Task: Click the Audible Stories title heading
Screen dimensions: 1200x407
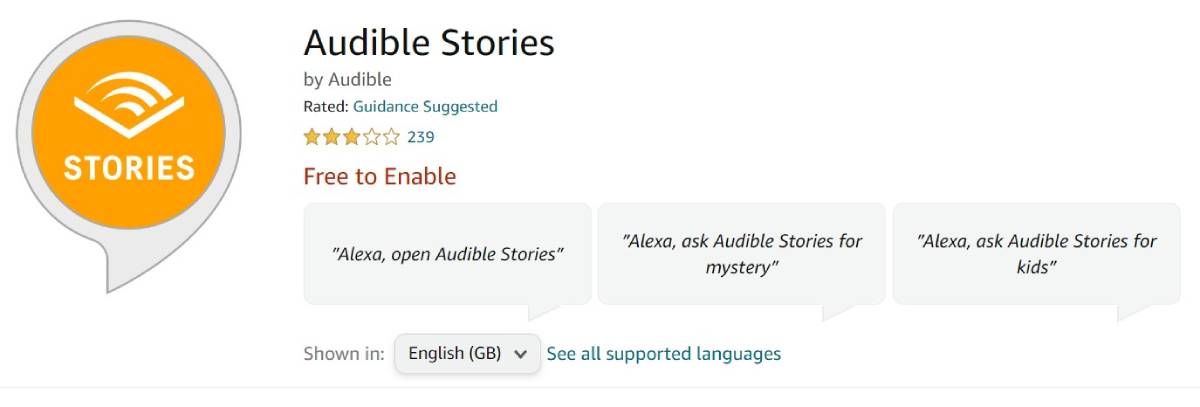Action: (x=428, y=43)
